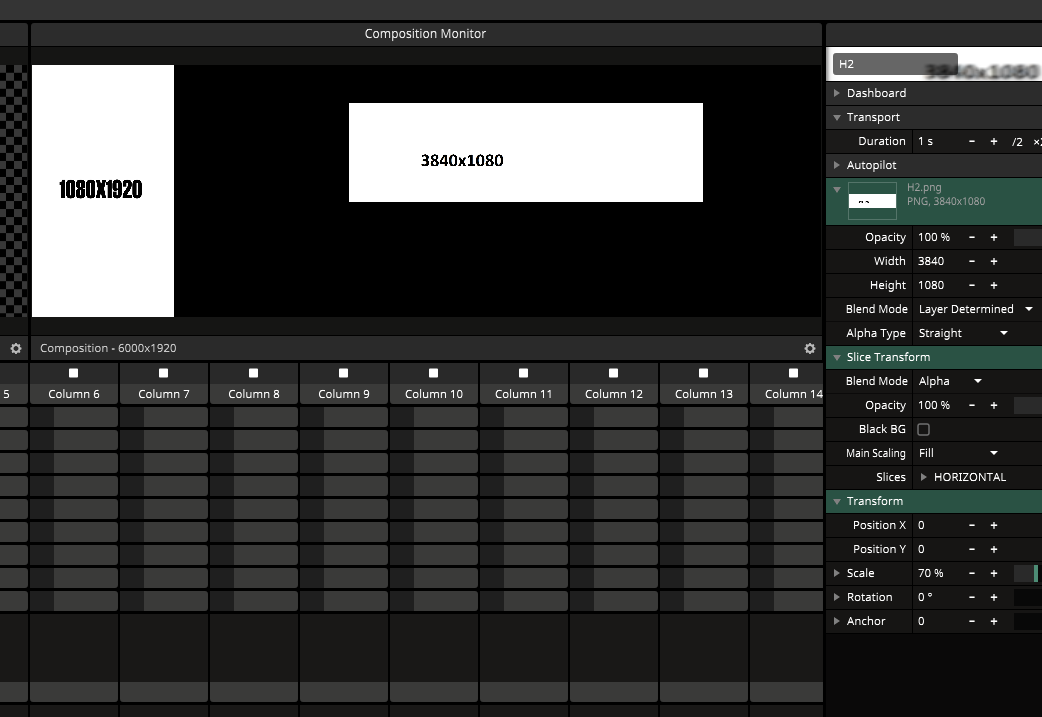Increase Height with the plus icon
This screenshot has height=717, width=1042.
point(993,285)
